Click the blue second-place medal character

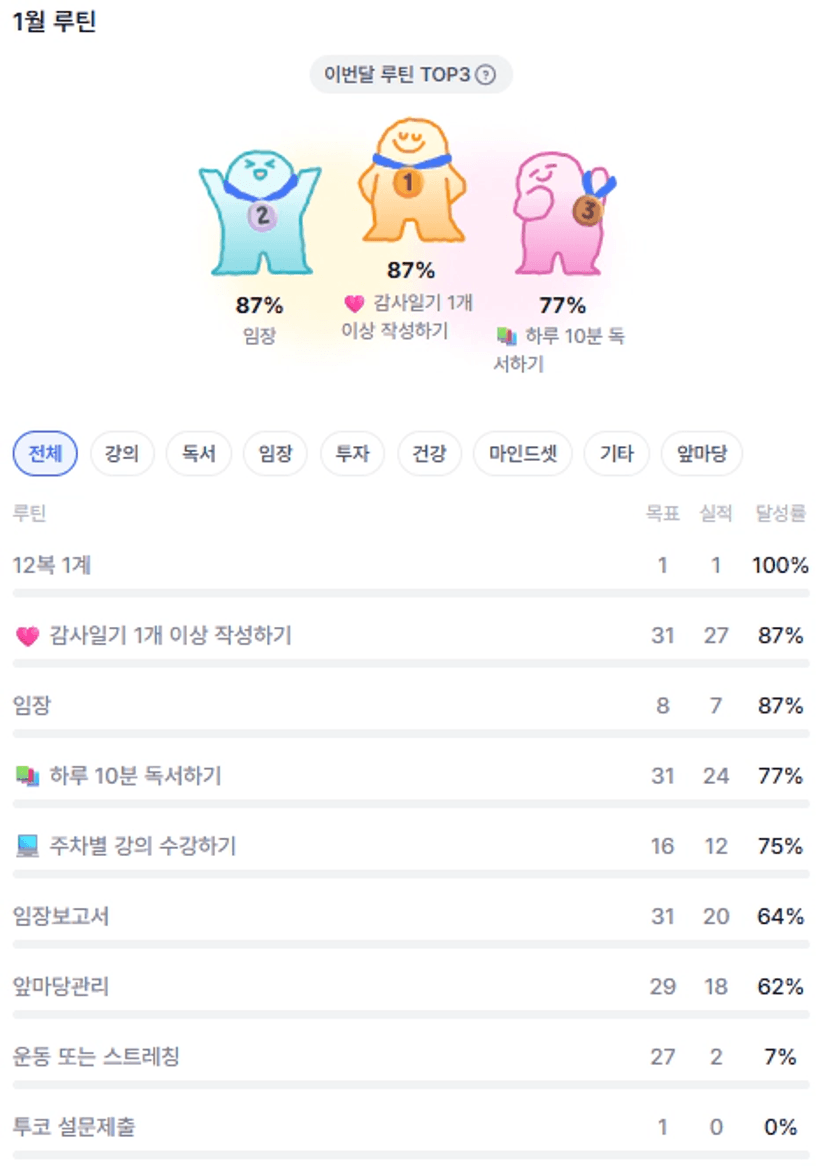[x=260, y=212]
